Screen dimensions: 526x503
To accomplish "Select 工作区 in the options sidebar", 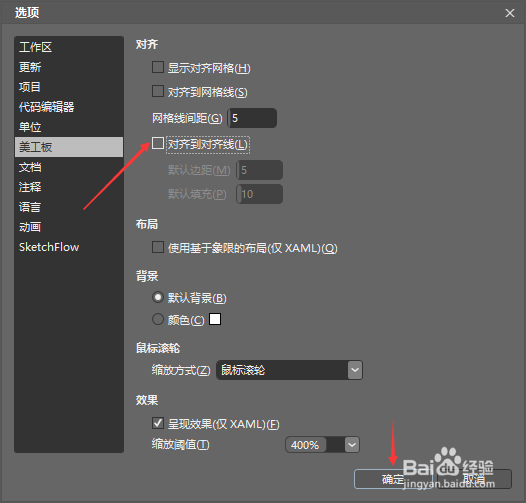I will click(69, 47).
